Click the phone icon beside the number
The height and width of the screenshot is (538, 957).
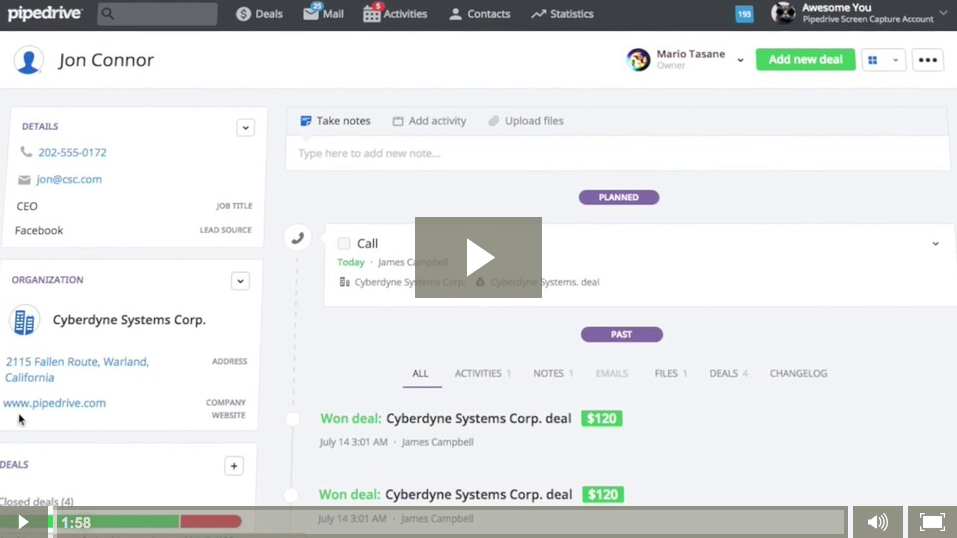point(26,151)
